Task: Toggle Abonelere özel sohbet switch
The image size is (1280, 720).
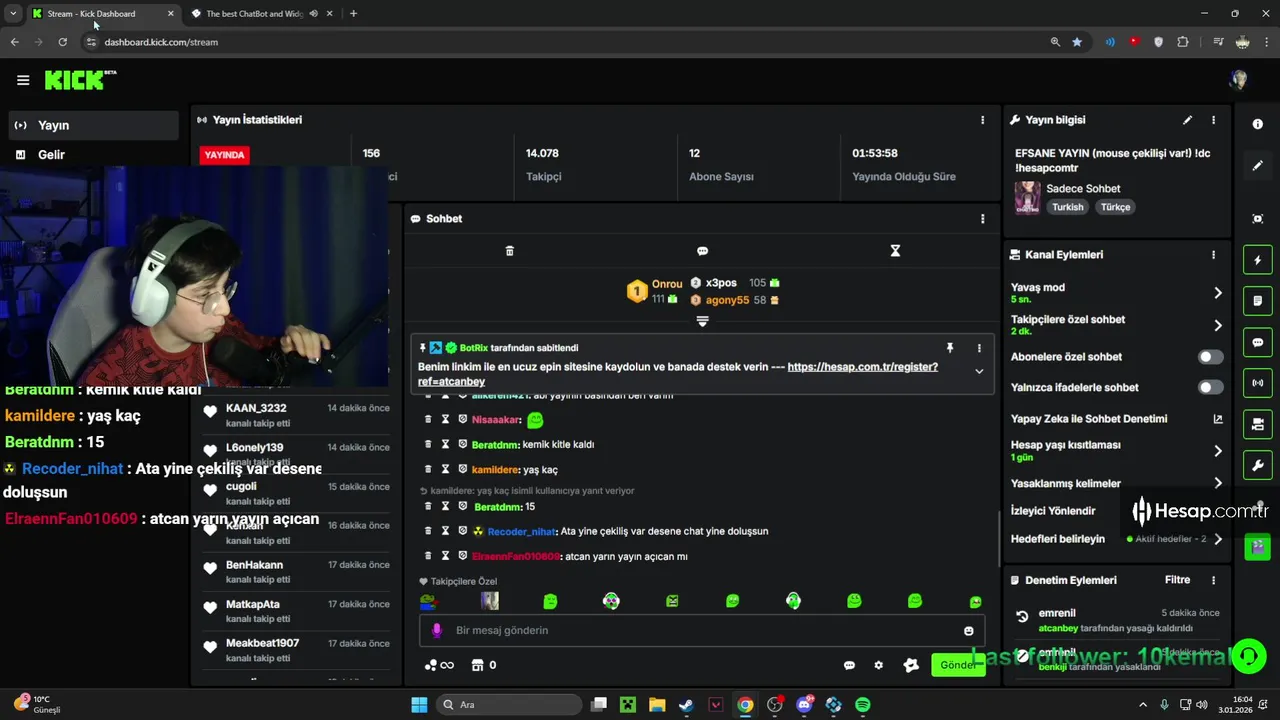Action: [x=1210, y=357]
